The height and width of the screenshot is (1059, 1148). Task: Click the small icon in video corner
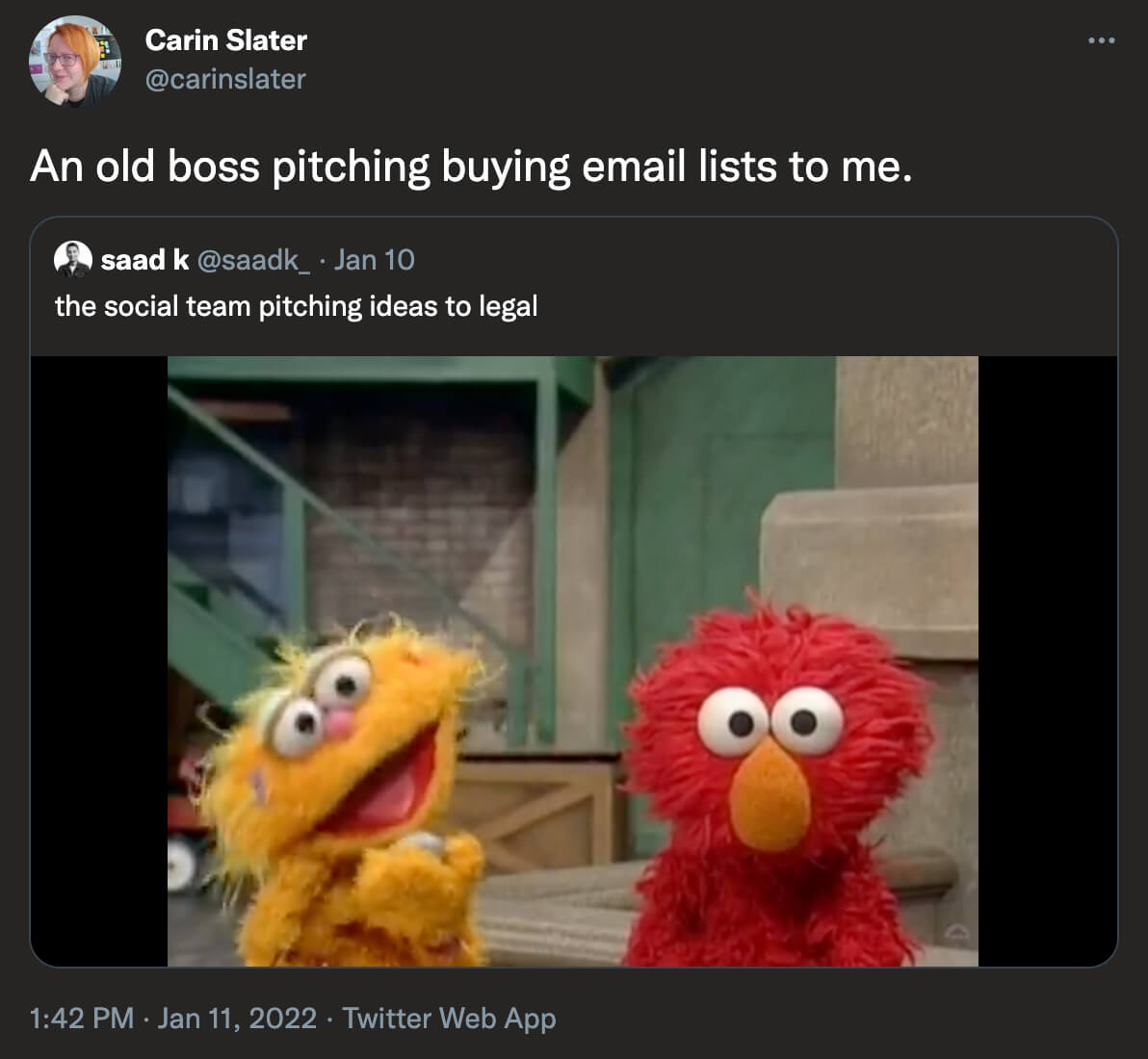coord(957,932)
